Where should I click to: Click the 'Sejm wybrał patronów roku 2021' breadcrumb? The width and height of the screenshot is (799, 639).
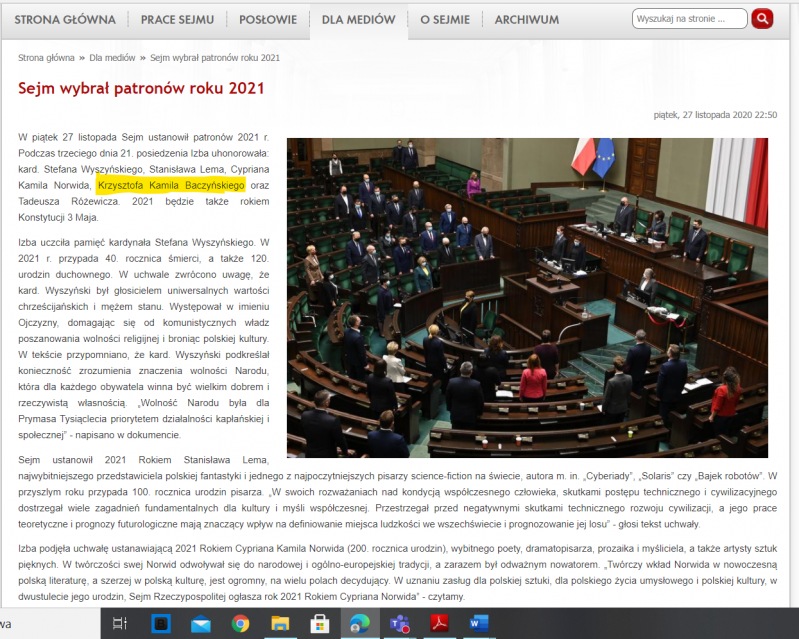[215, 58]
